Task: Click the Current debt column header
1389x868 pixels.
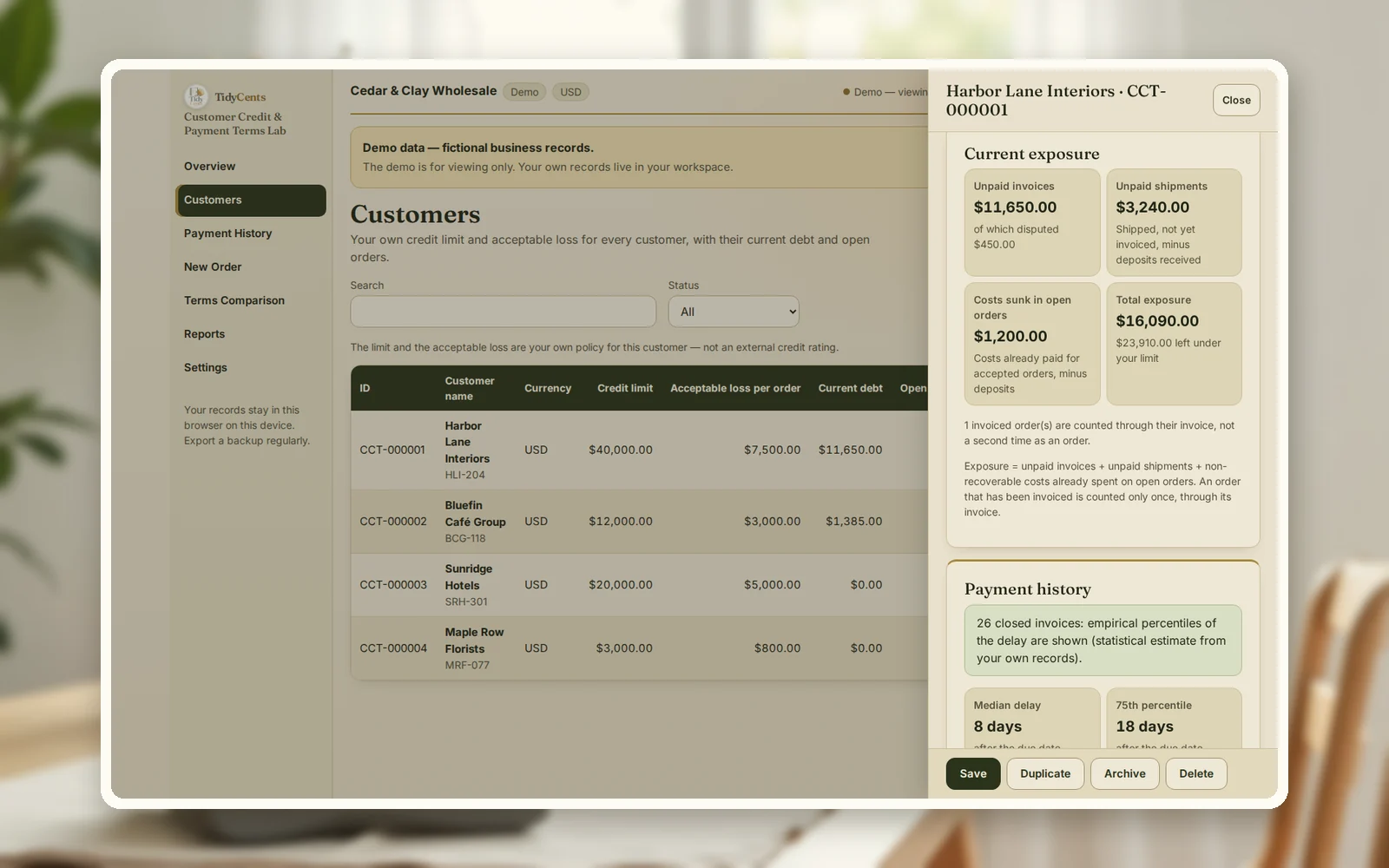Action: (850, 389)
